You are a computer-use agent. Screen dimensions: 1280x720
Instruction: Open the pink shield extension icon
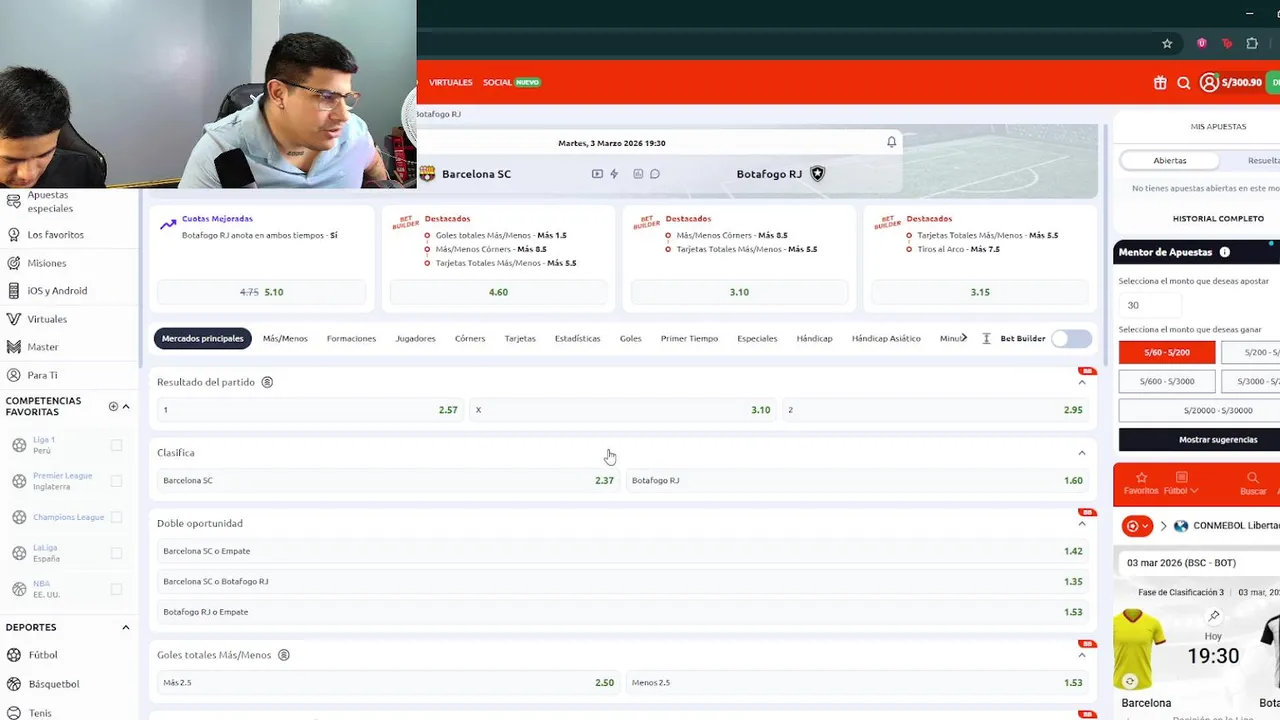click(x=1202, y=44)
